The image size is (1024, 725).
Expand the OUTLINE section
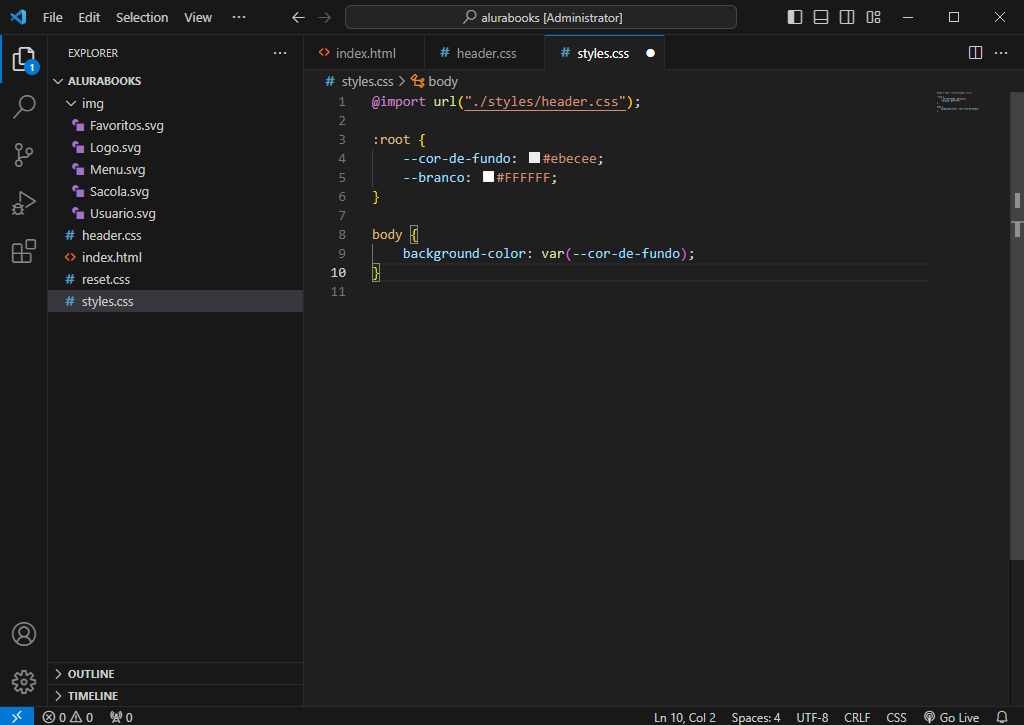[x=175, y=674]
